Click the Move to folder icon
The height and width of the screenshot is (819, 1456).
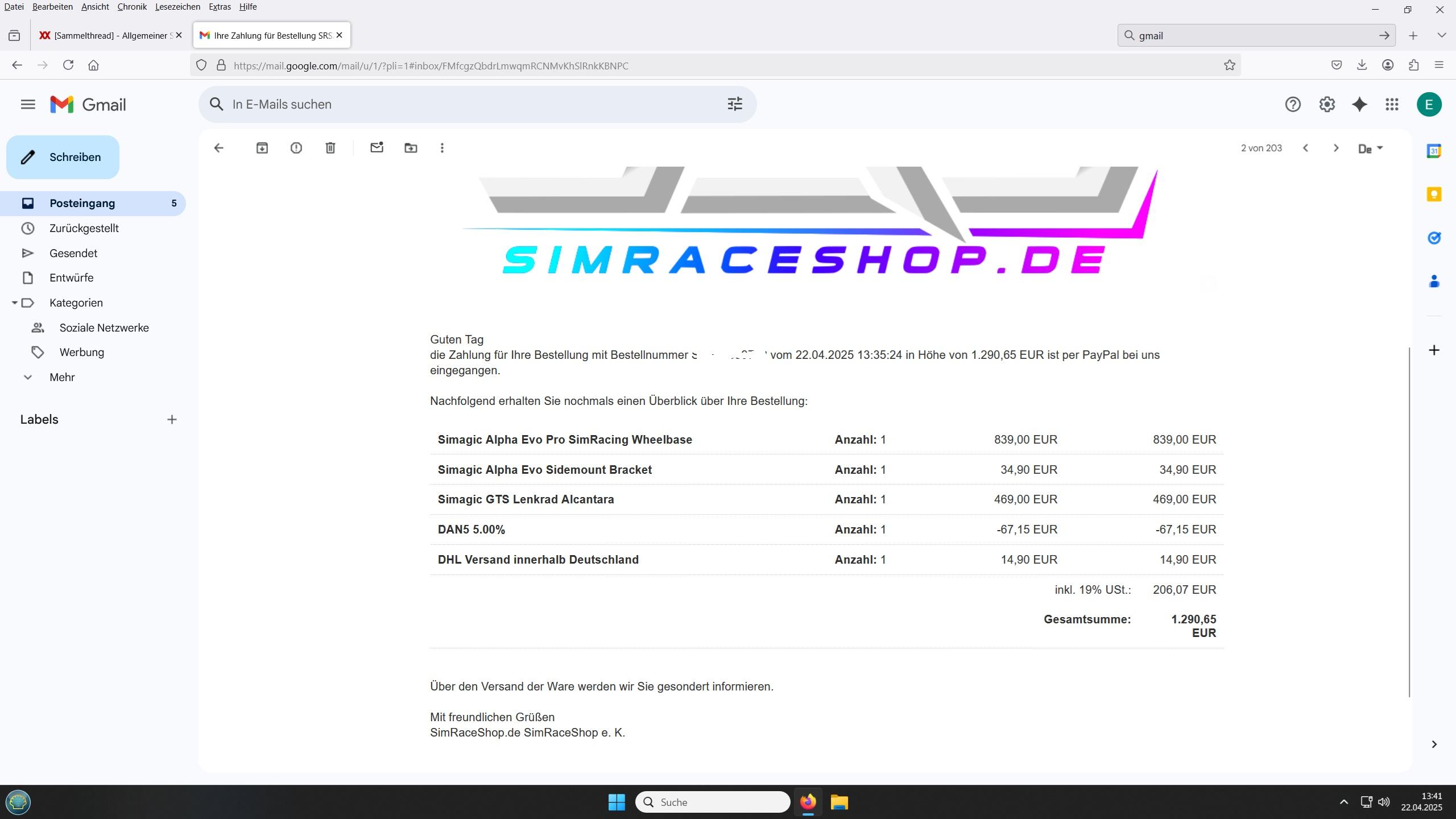click(411, 148)
